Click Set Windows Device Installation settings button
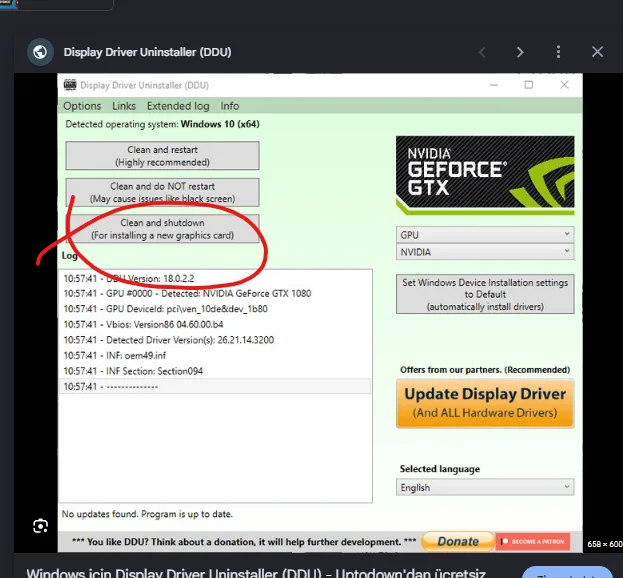 click(x=485, y=294)
